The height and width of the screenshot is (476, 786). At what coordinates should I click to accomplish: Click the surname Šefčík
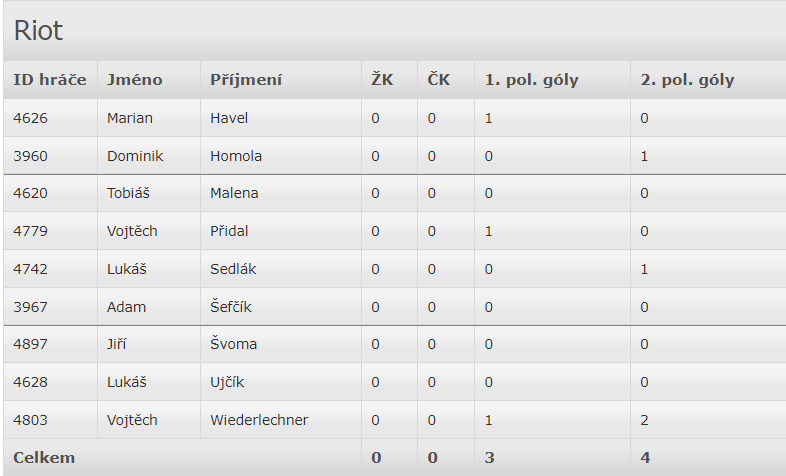(x=232, y=307)
